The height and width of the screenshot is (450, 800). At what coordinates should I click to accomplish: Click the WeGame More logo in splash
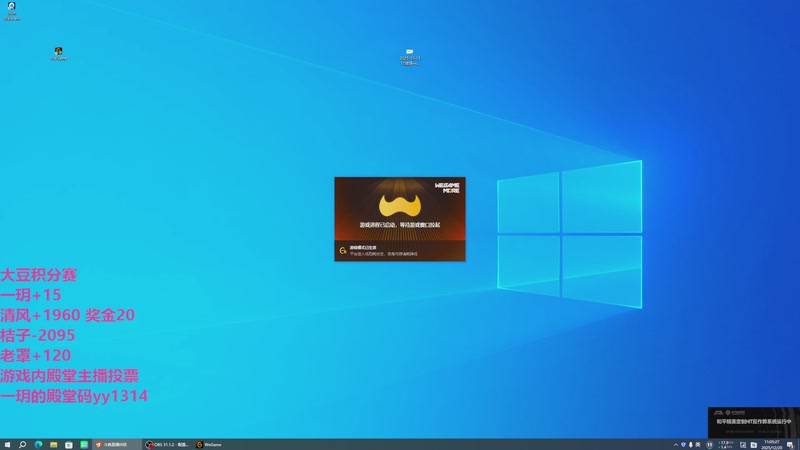click(447, 188)
